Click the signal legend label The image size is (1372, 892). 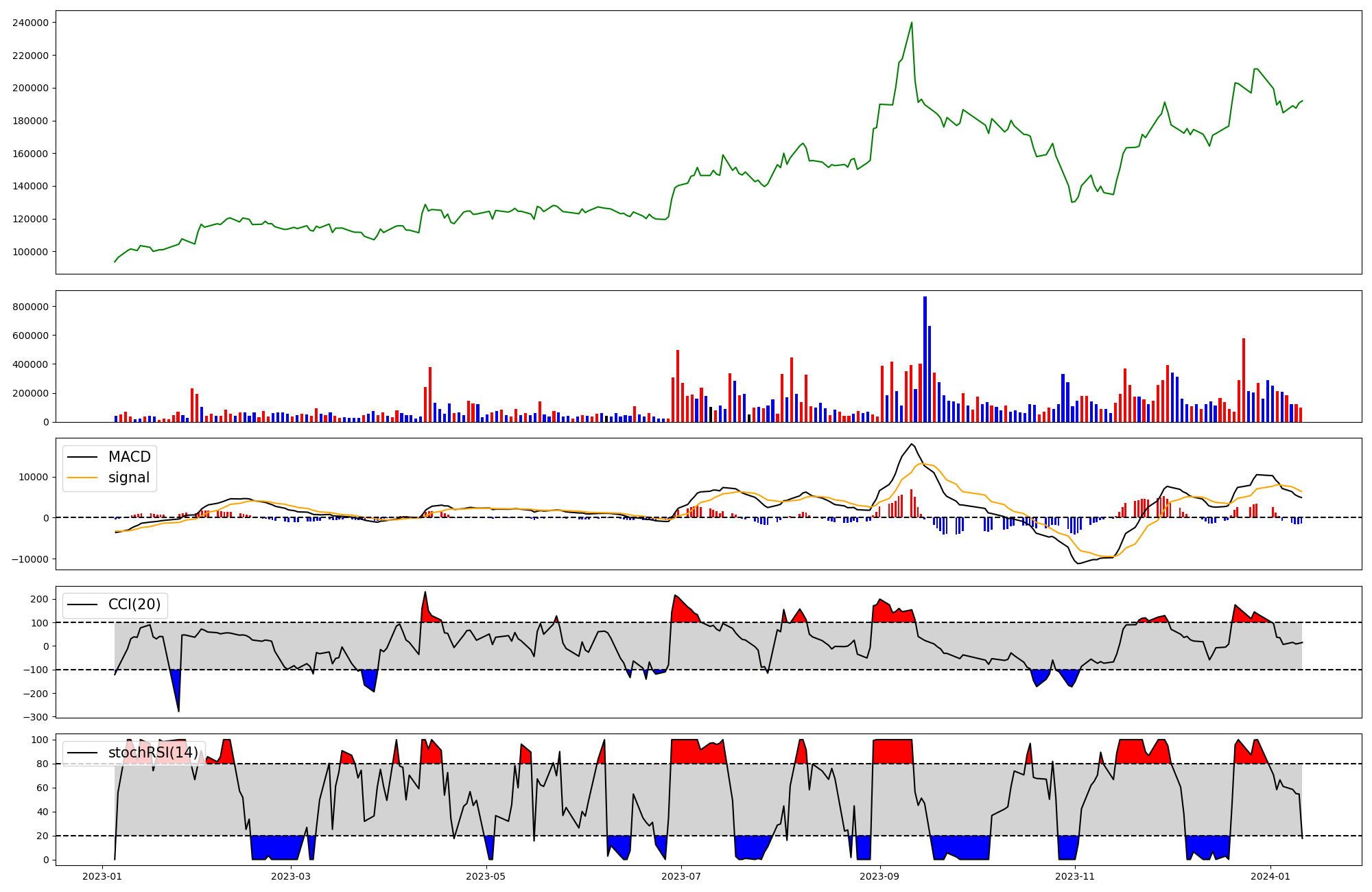click(x=129, y=478)
